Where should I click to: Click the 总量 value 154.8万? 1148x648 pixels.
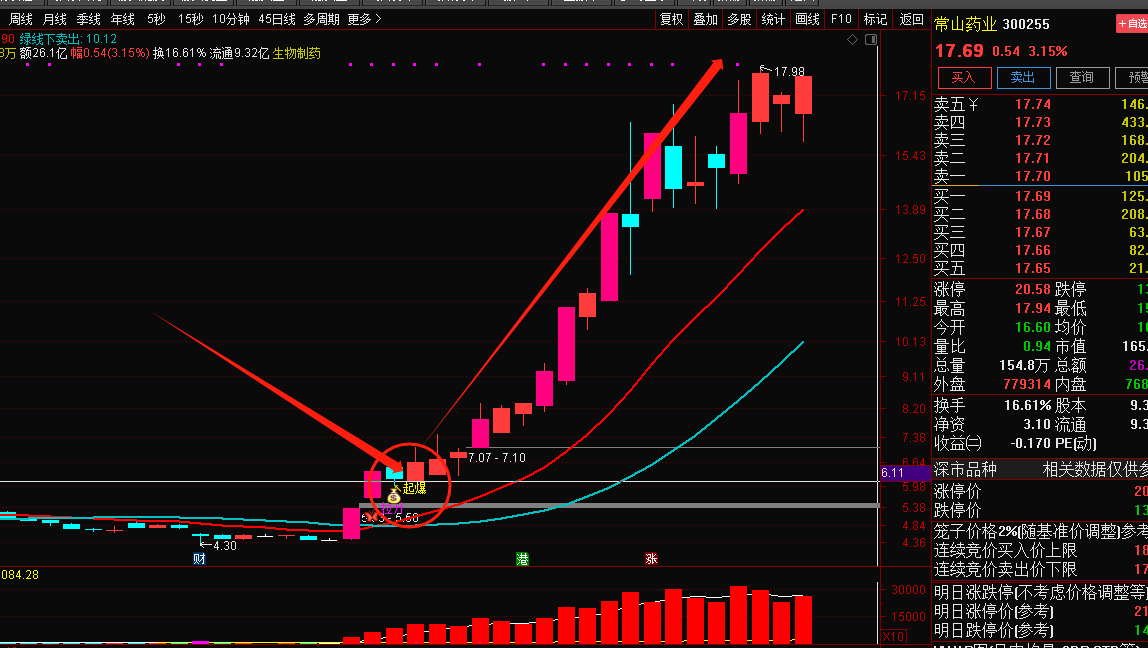(x=1024, y=365)
